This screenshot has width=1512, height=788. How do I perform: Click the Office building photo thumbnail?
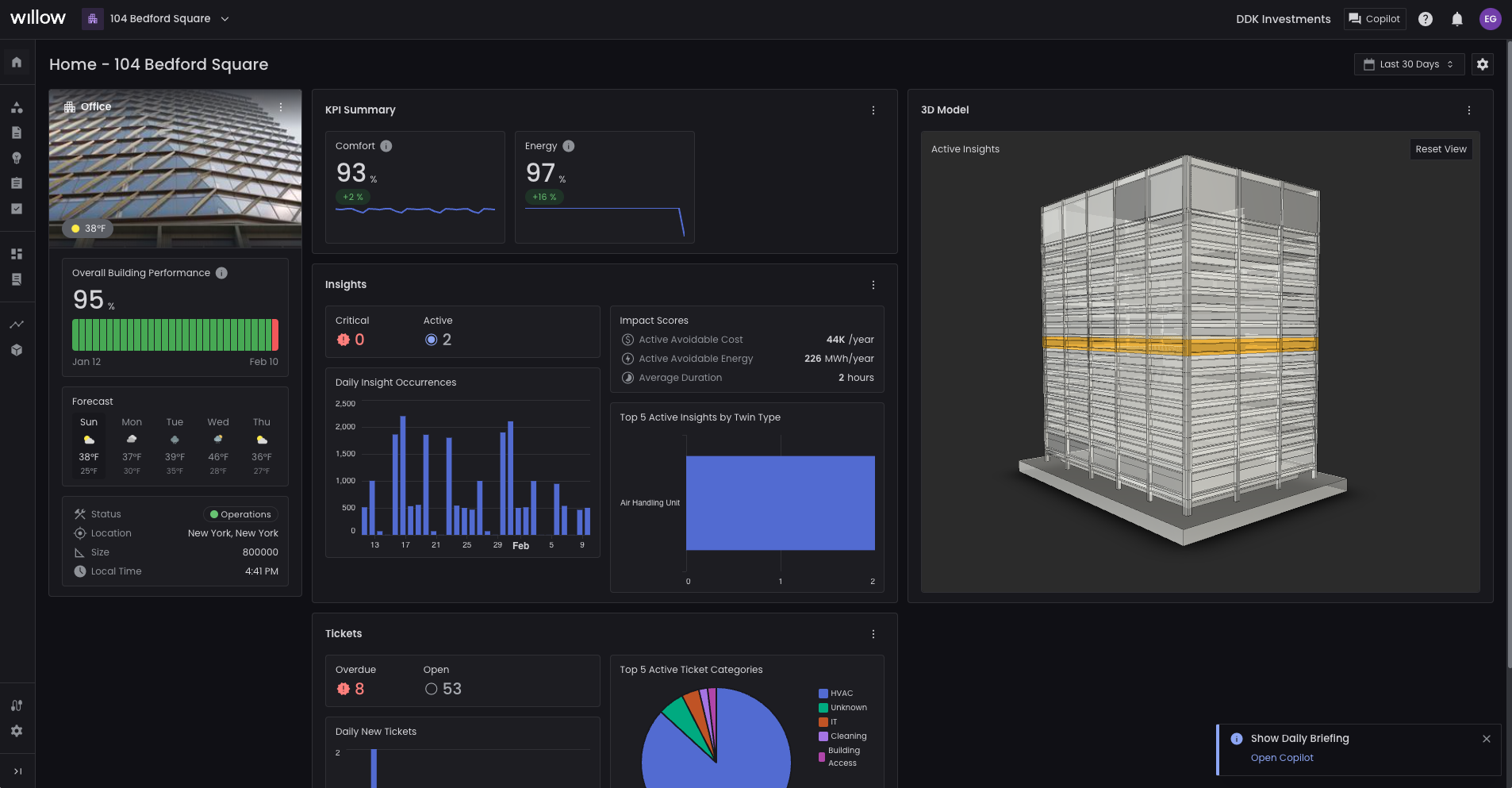(x=175, y=168)
